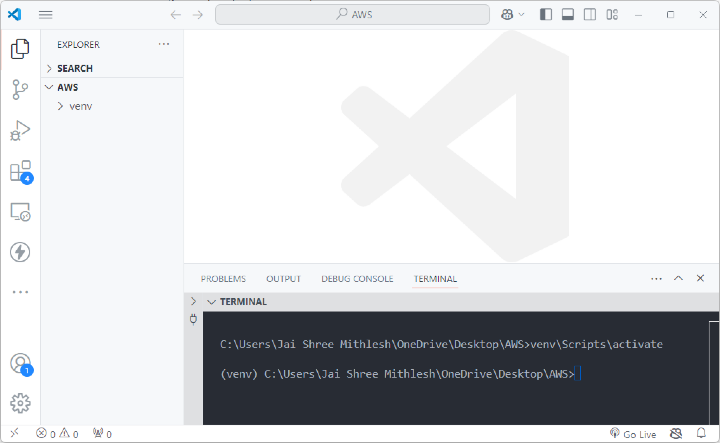Open the Source Control view
The height and width of the screenshot is (443, 720).
[20, 90]
